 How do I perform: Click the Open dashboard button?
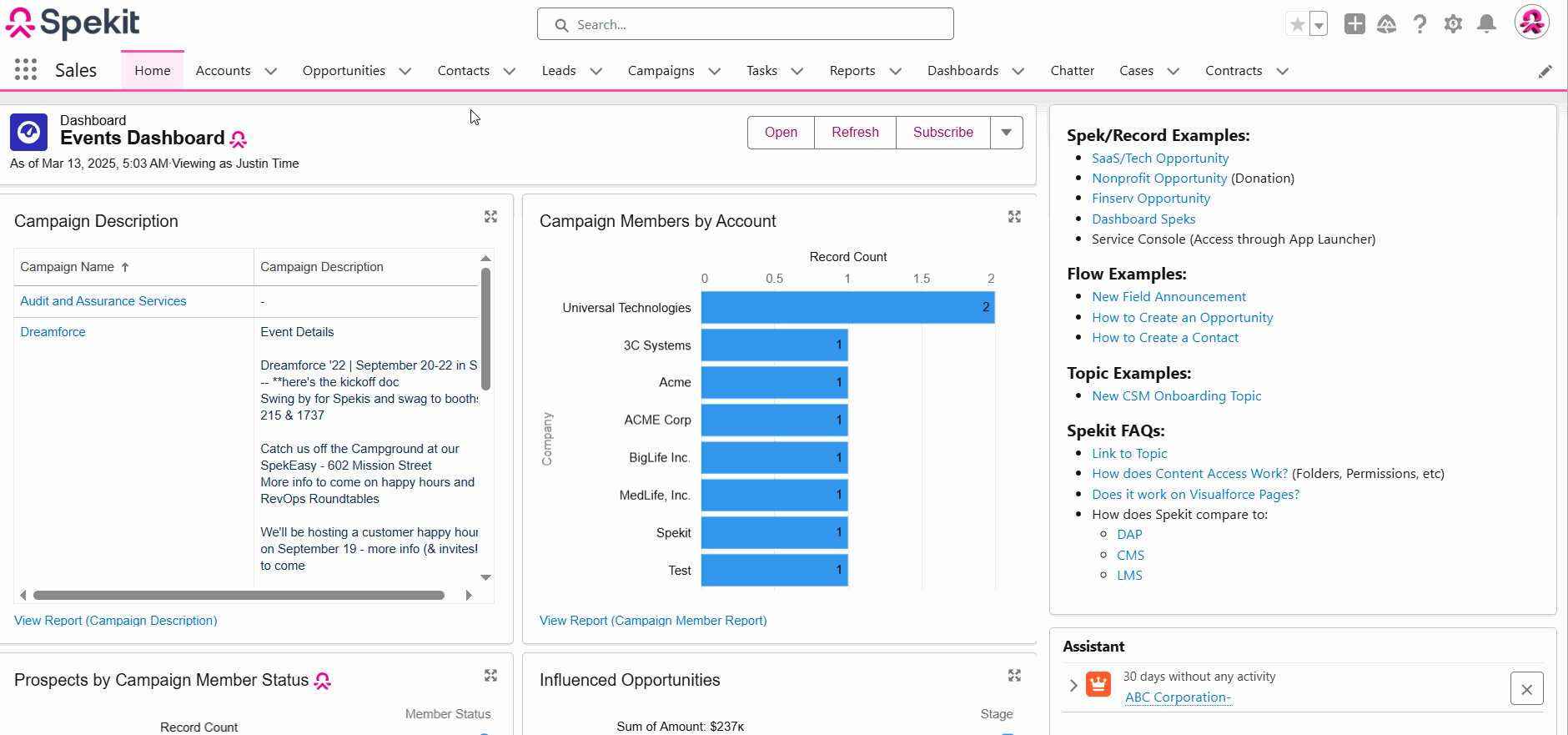point(781,133)
